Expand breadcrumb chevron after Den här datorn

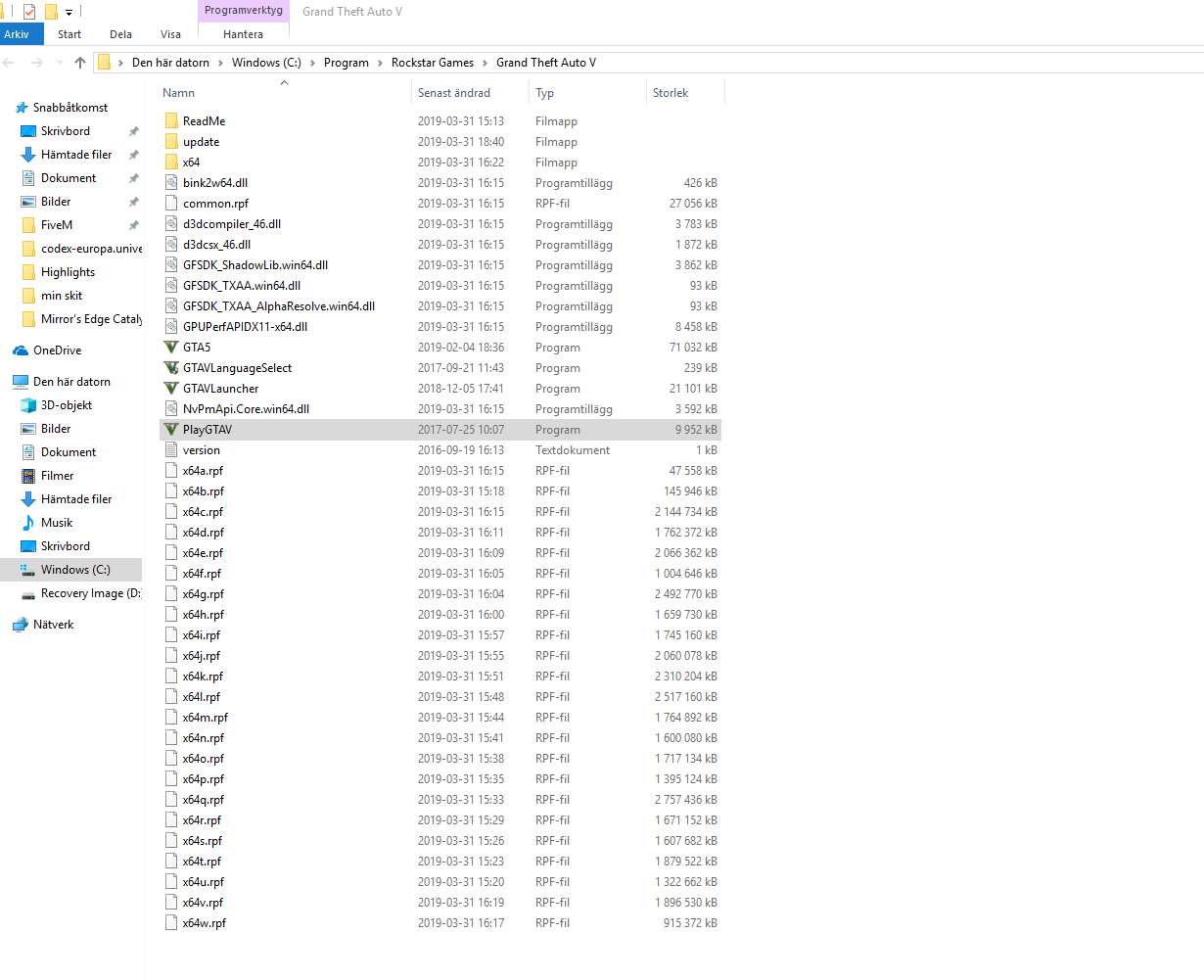click(220, 63)
